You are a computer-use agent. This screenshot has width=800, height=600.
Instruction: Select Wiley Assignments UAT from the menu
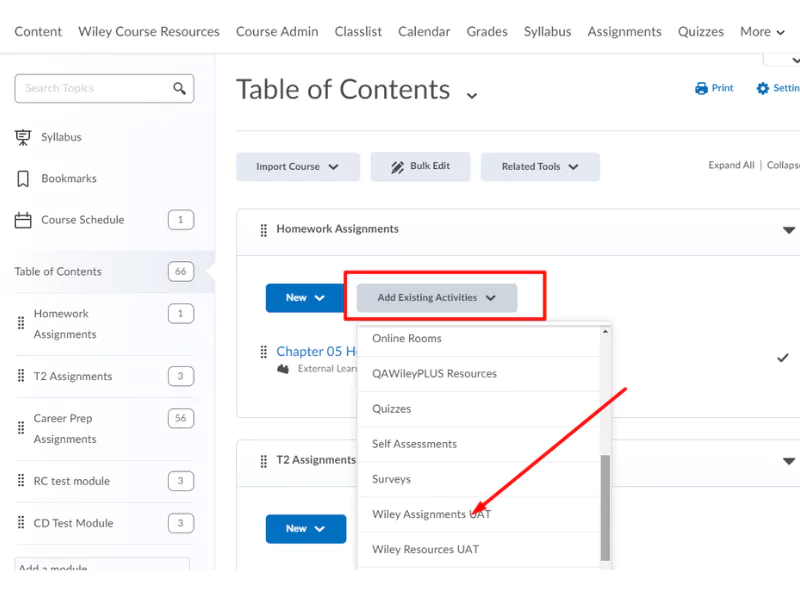(430, 513)
